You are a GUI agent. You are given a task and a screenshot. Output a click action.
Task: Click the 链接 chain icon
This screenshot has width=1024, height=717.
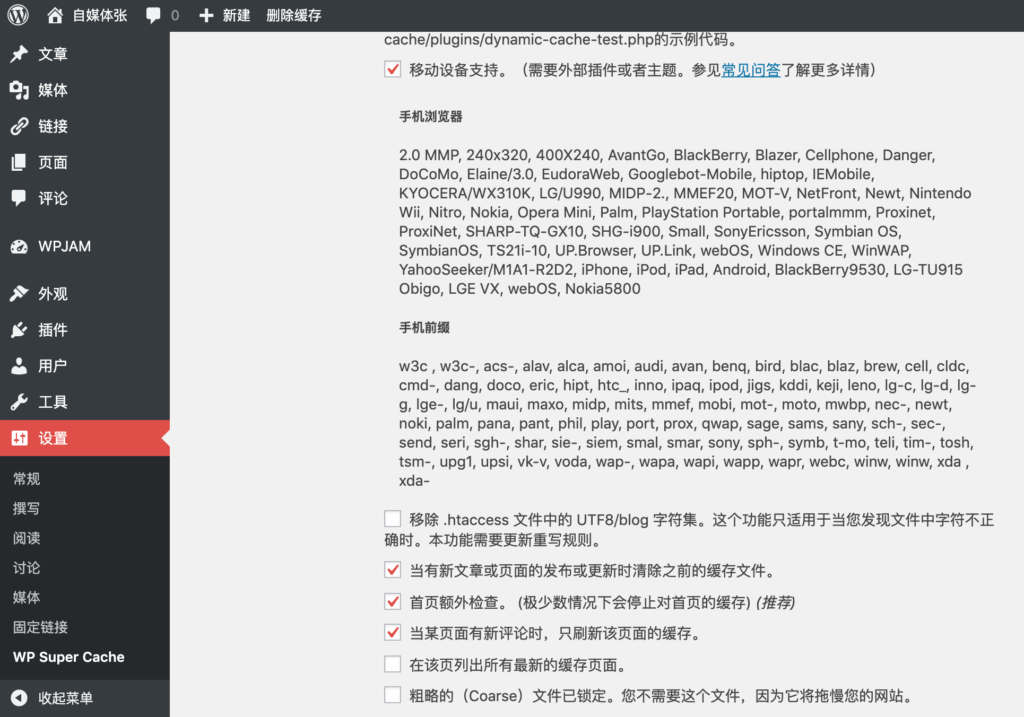19,126
